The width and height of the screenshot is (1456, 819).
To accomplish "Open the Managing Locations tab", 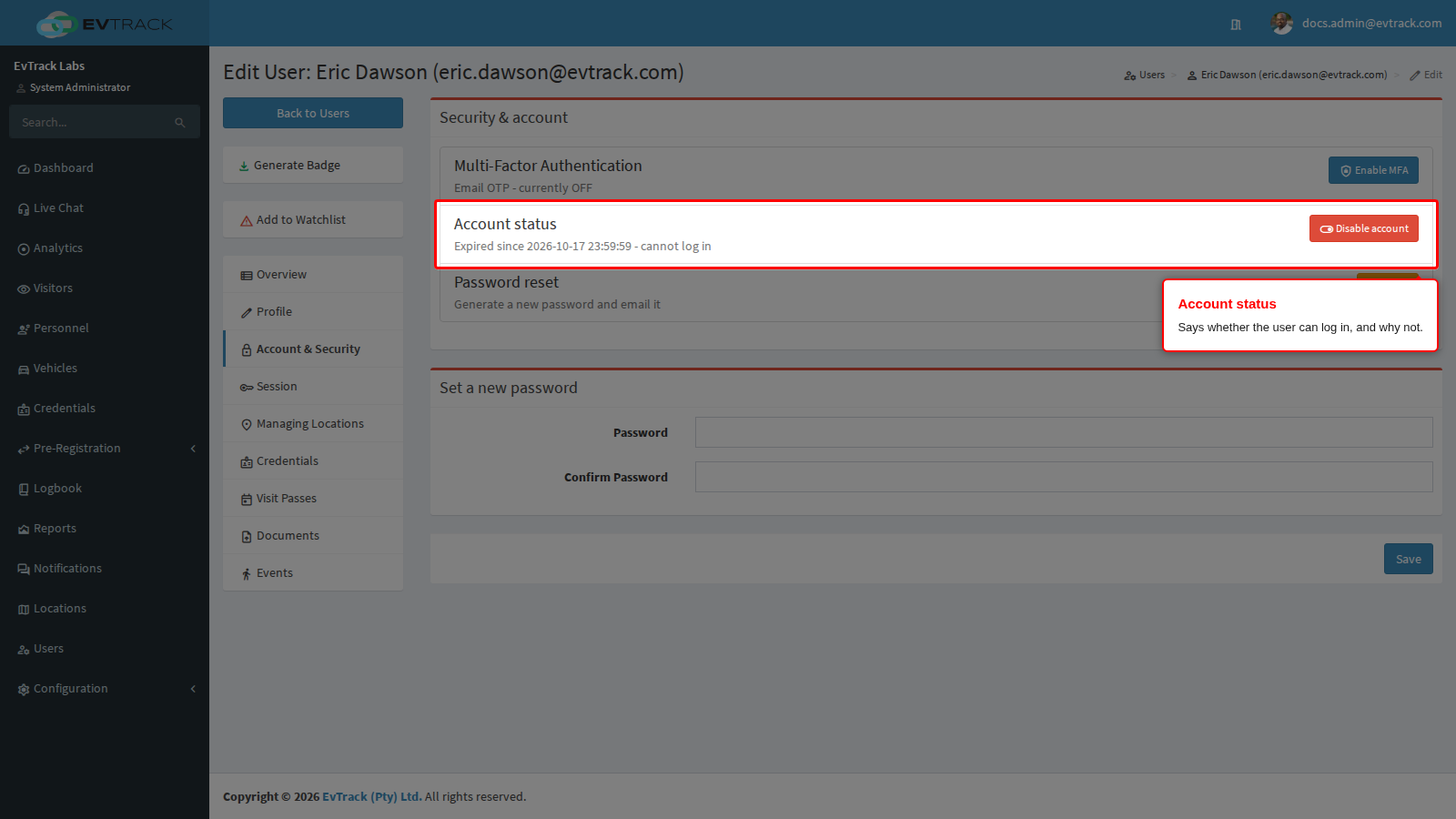I will (x=313, y=424).
